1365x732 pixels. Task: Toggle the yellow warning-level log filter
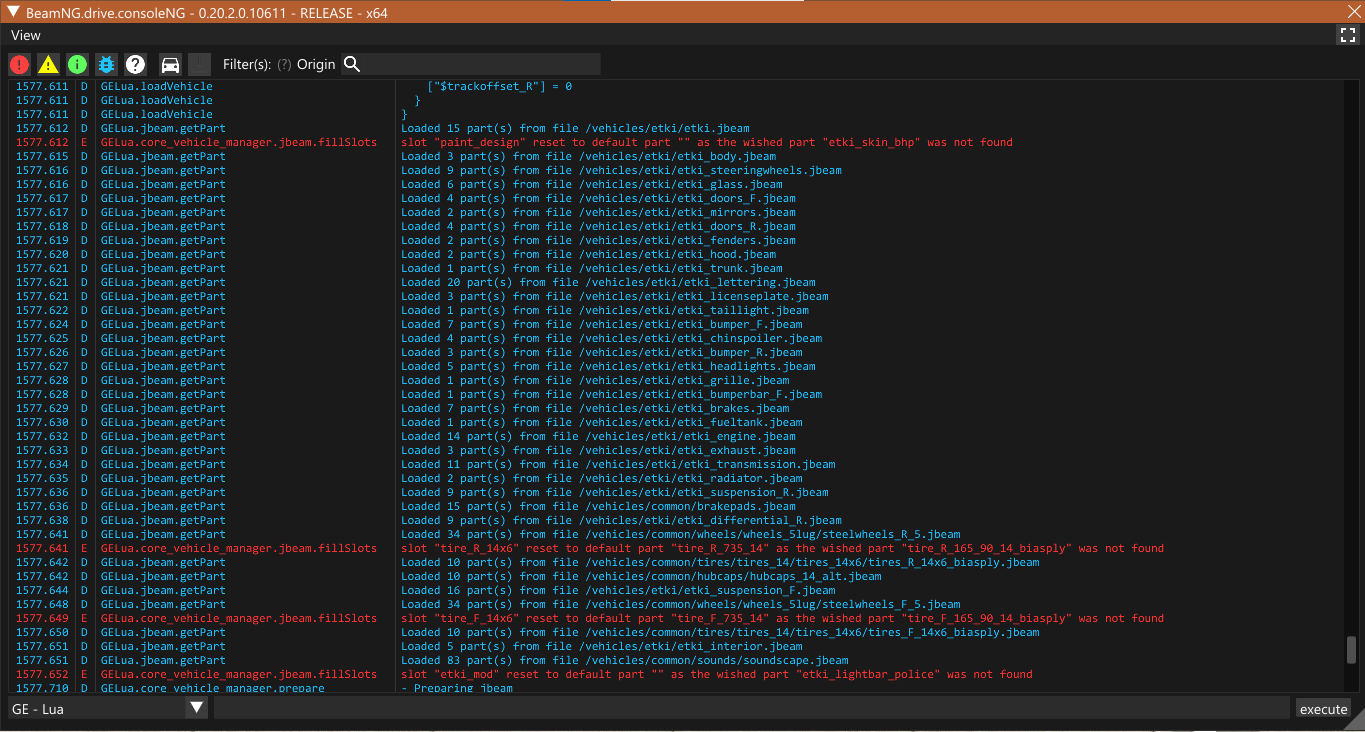pos(48,64)
